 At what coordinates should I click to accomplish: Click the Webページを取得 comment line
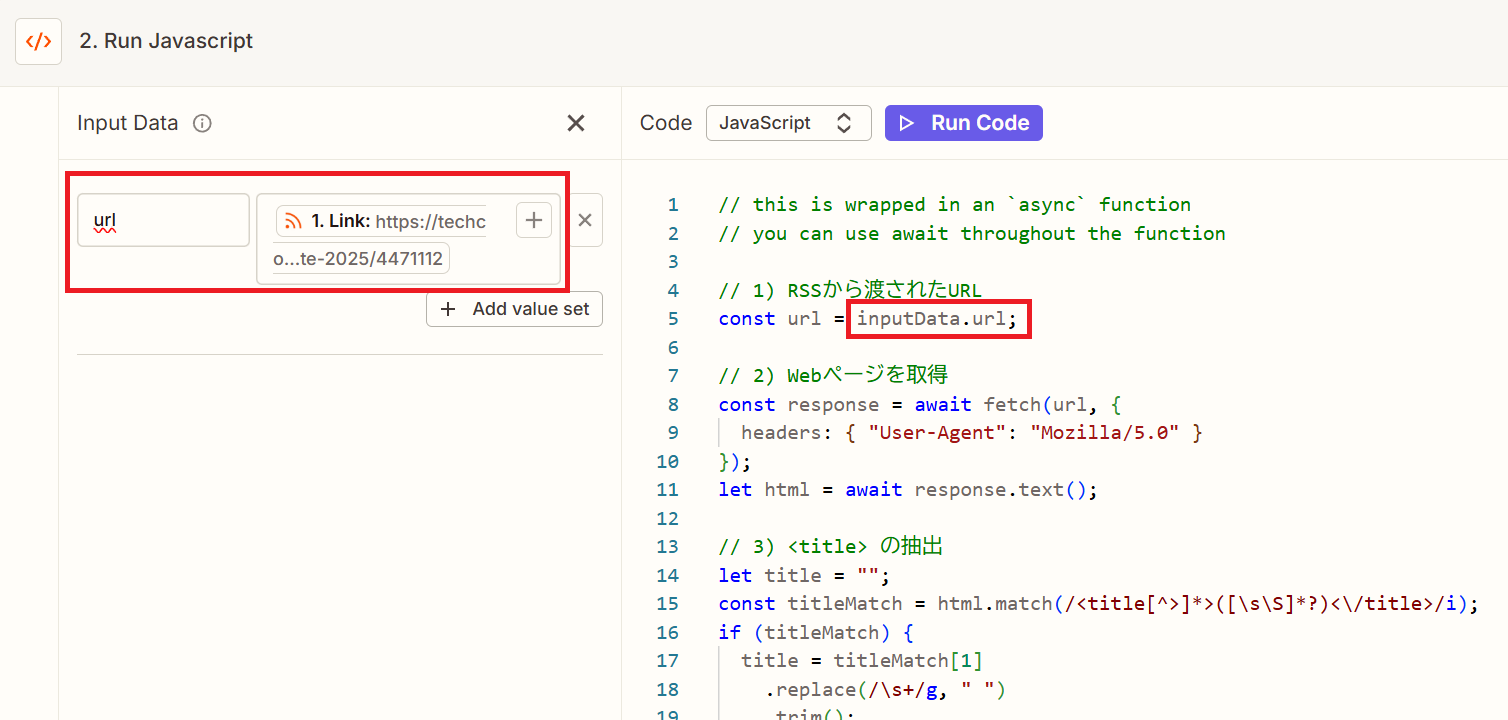[833, 376]
